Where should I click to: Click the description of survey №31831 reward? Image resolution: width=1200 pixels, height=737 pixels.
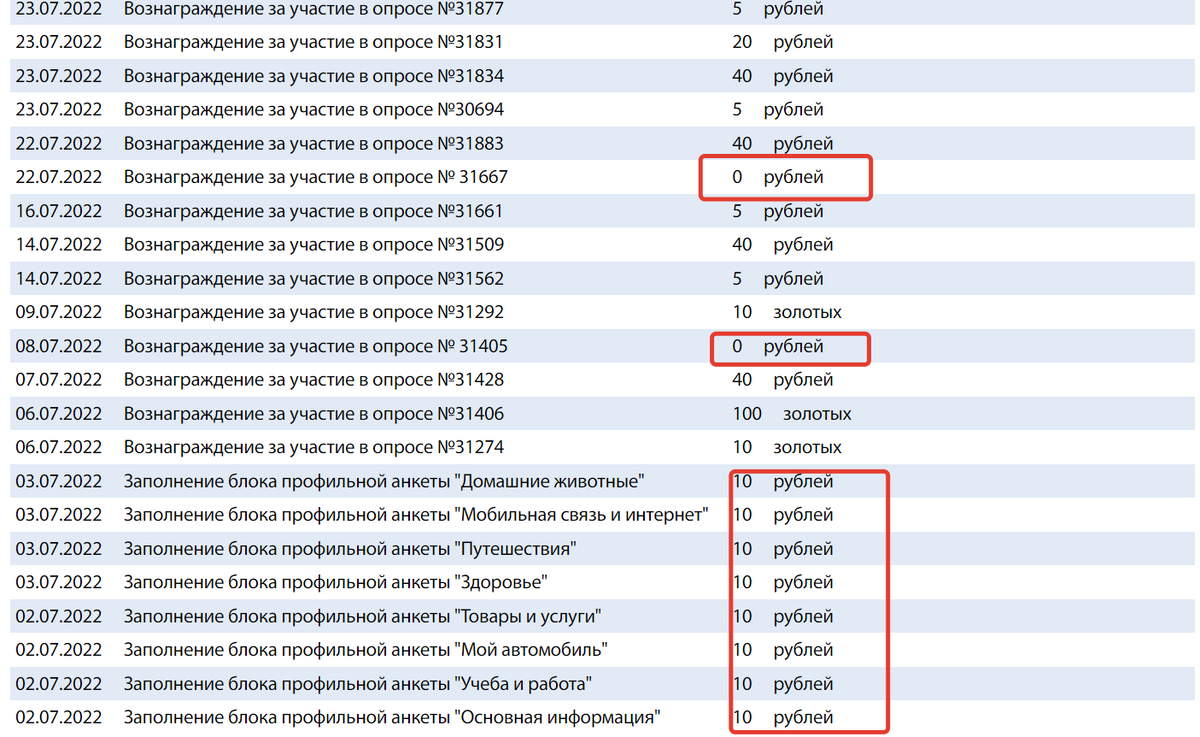(313, 42)
